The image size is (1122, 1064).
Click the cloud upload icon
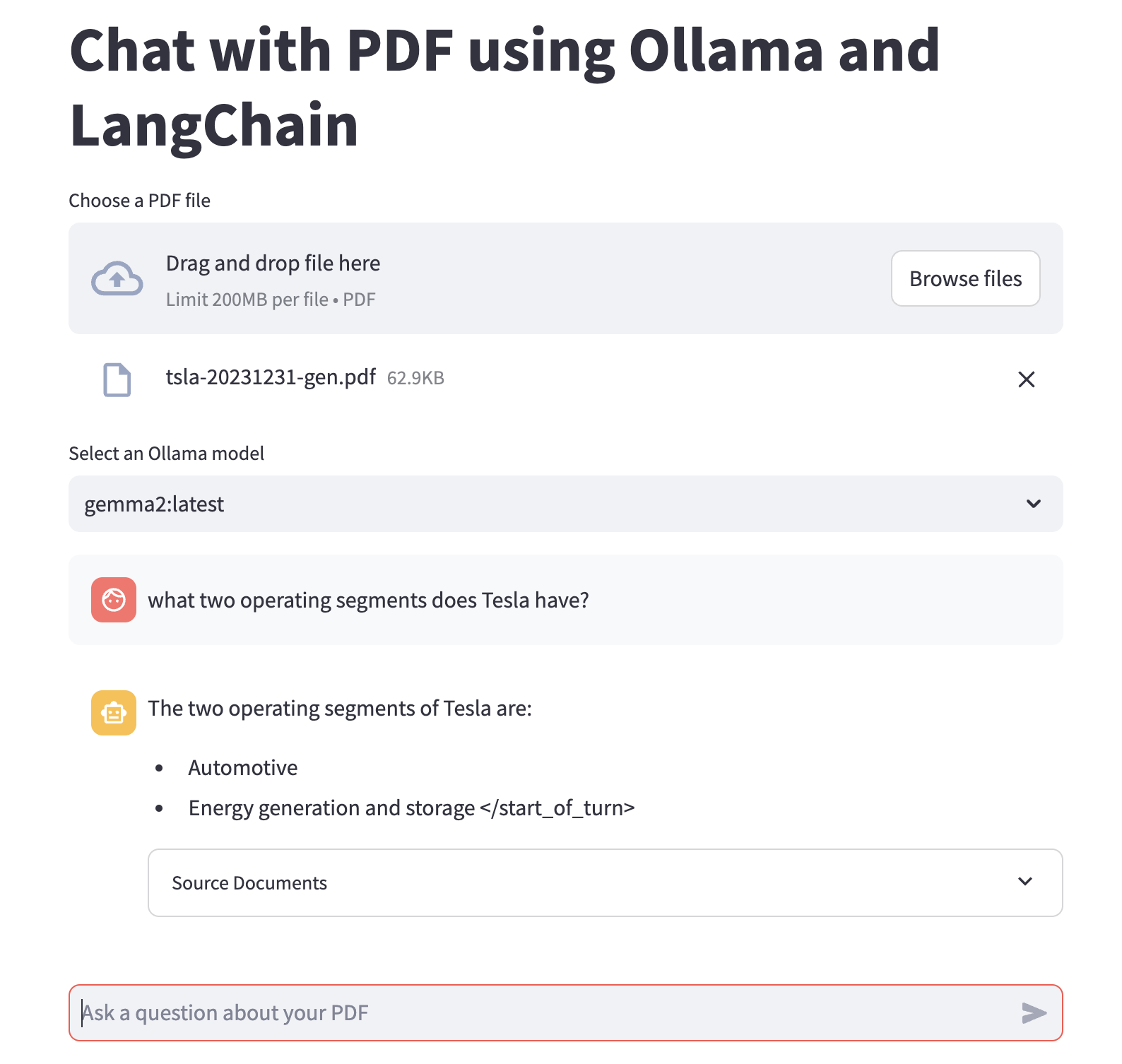(x=117, y=278)
